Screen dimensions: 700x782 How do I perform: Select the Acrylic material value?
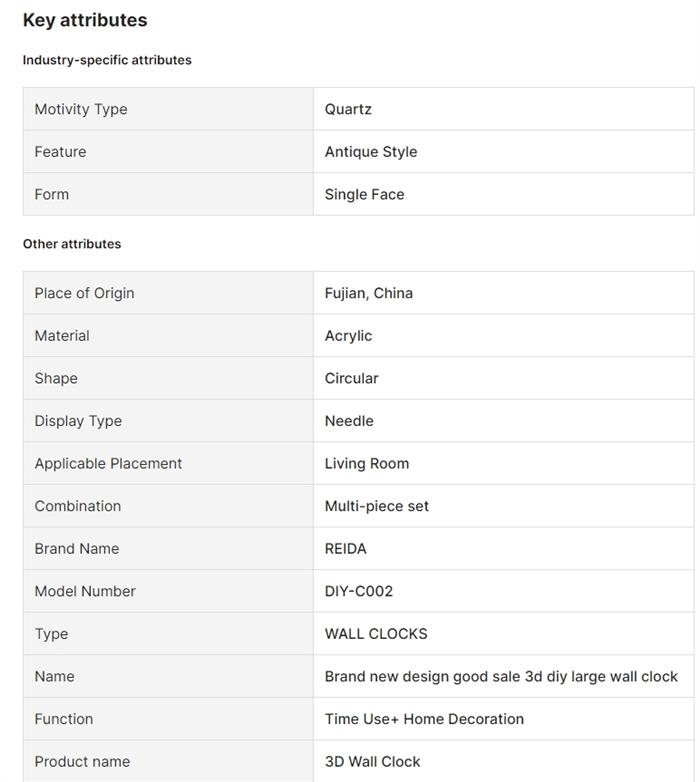tap(348, 336)
